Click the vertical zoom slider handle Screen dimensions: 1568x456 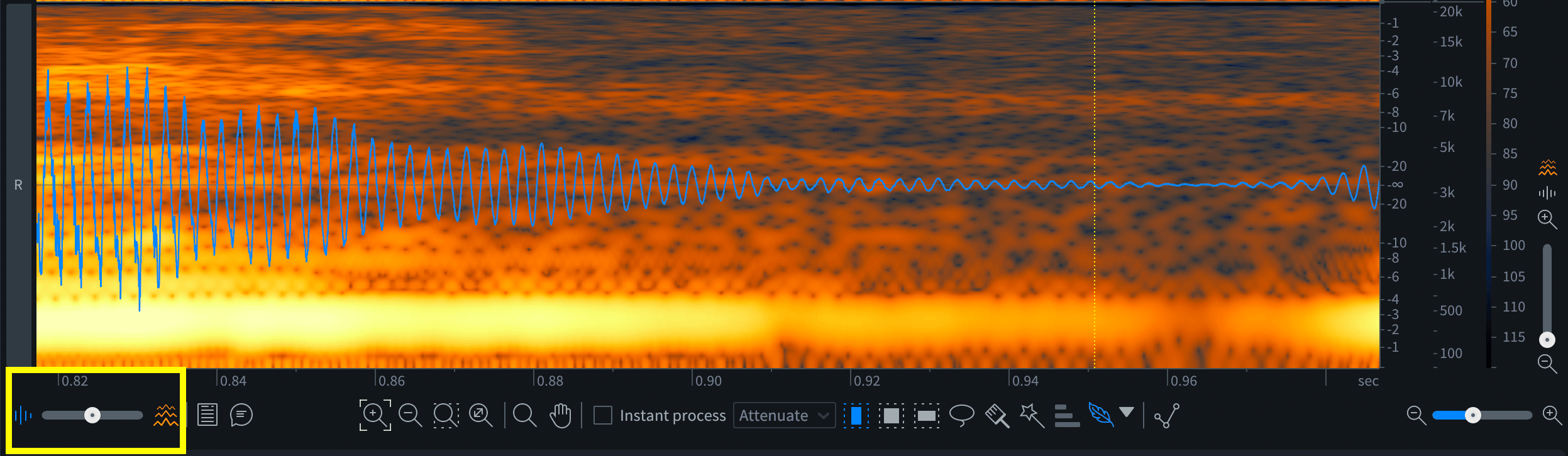[x=1547, y=340]
